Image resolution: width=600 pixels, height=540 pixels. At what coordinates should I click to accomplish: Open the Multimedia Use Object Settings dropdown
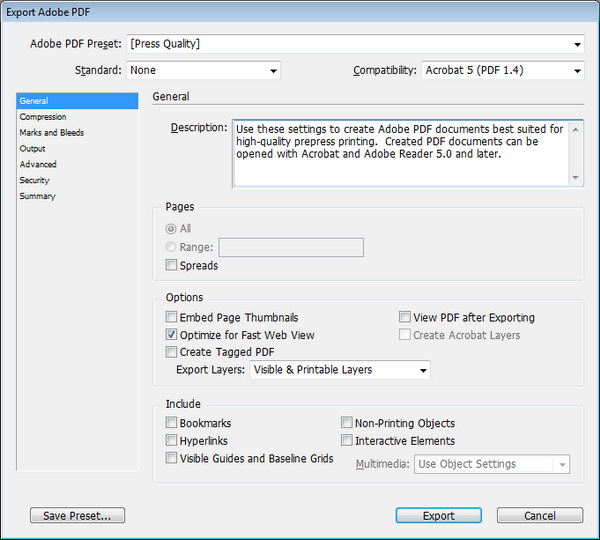pyautogui.click(x=492, y=464)
